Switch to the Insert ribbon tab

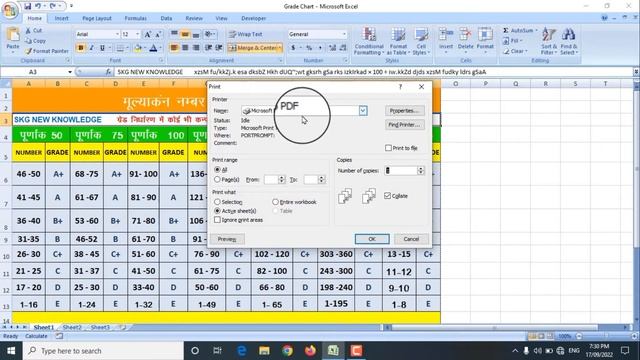coord(62,18)
